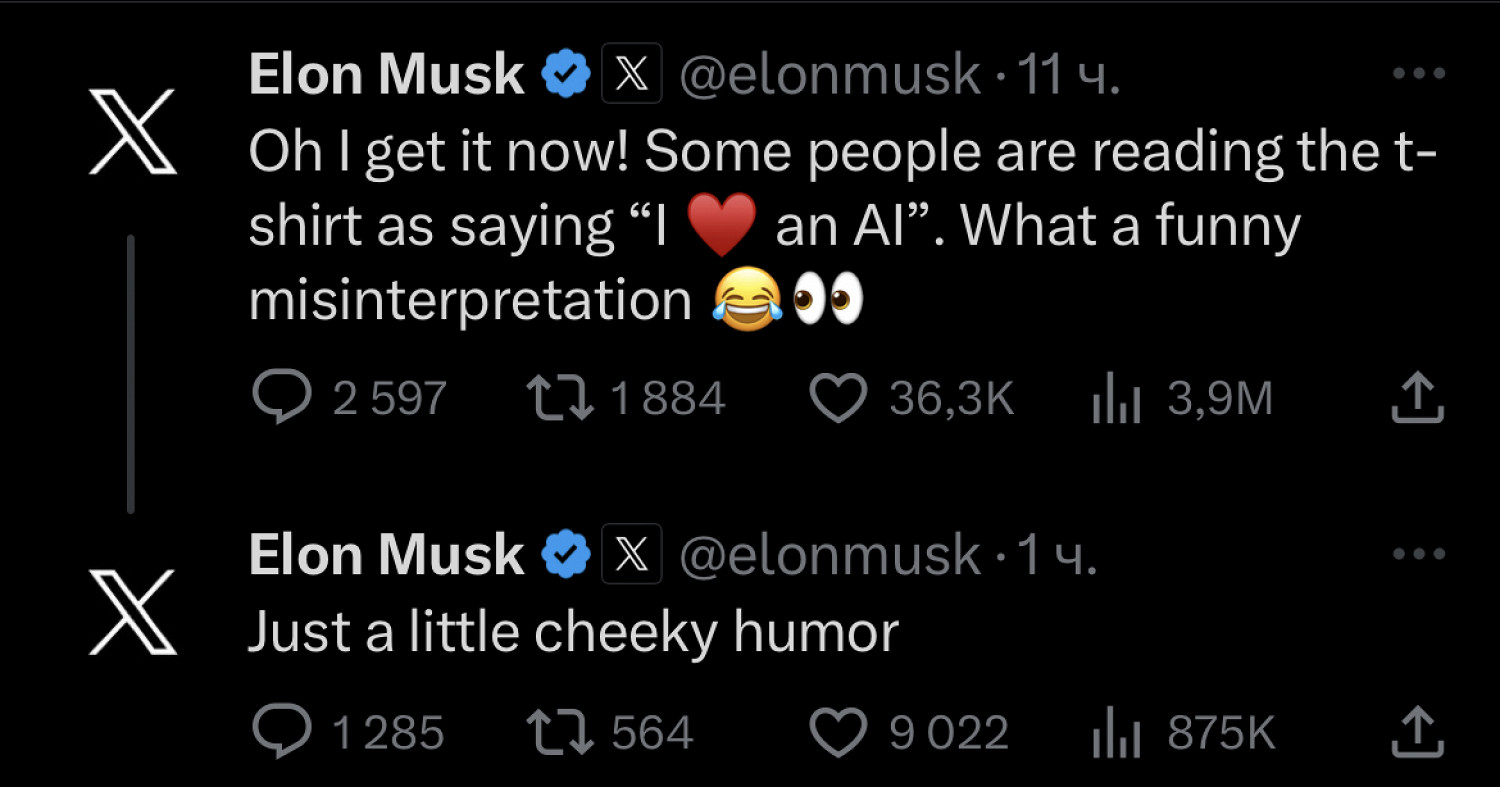Open more options on the first tweet
Image resolution: width=1500 pixels, height=787 pixels.
[1418, 74]
